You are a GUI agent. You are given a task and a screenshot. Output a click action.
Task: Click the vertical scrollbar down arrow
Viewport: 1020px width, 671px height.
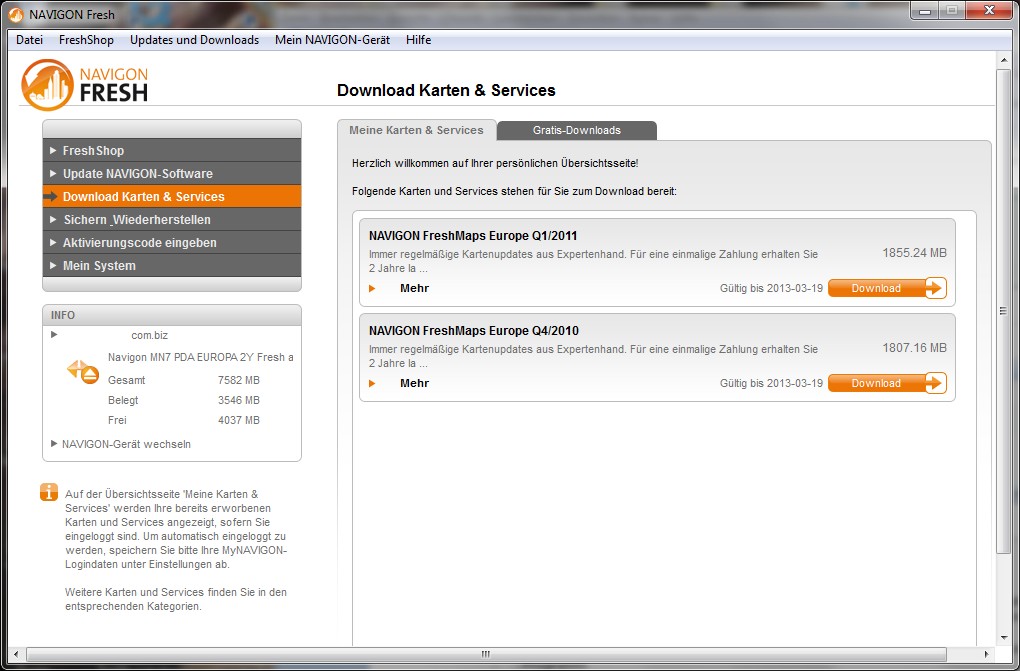point(1003,638)
